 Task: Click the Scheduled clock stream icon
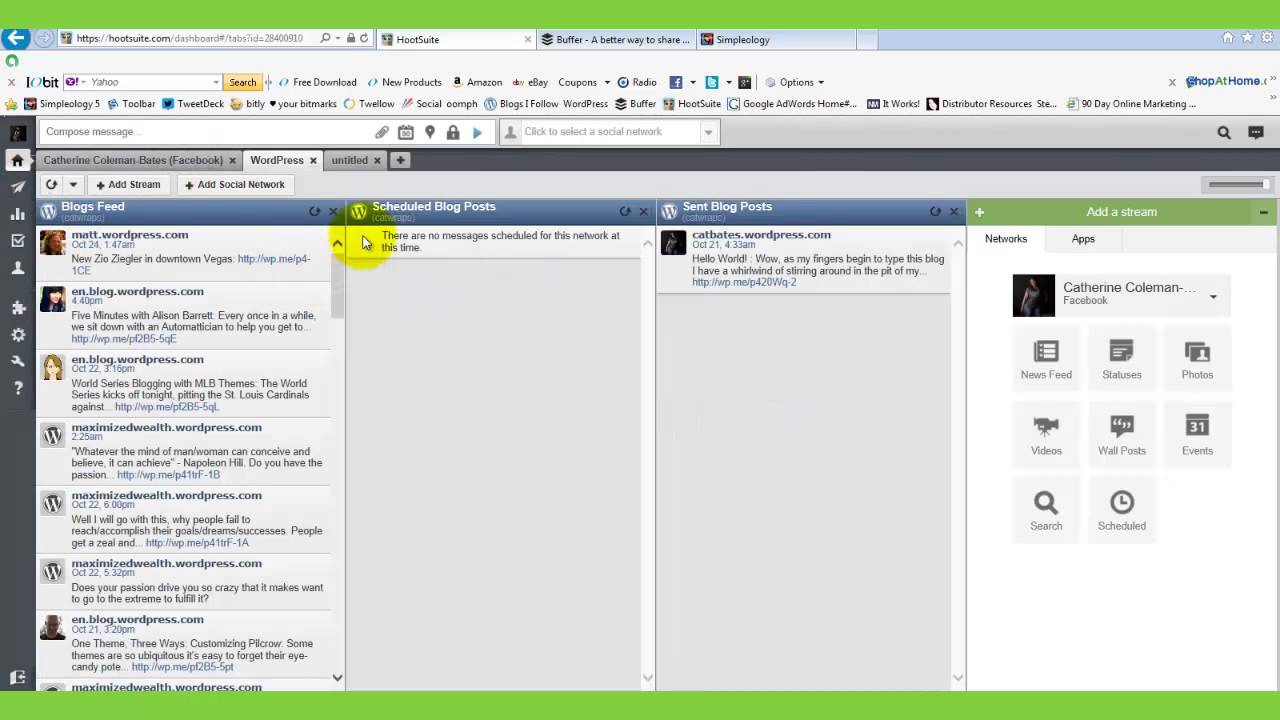1121,511
